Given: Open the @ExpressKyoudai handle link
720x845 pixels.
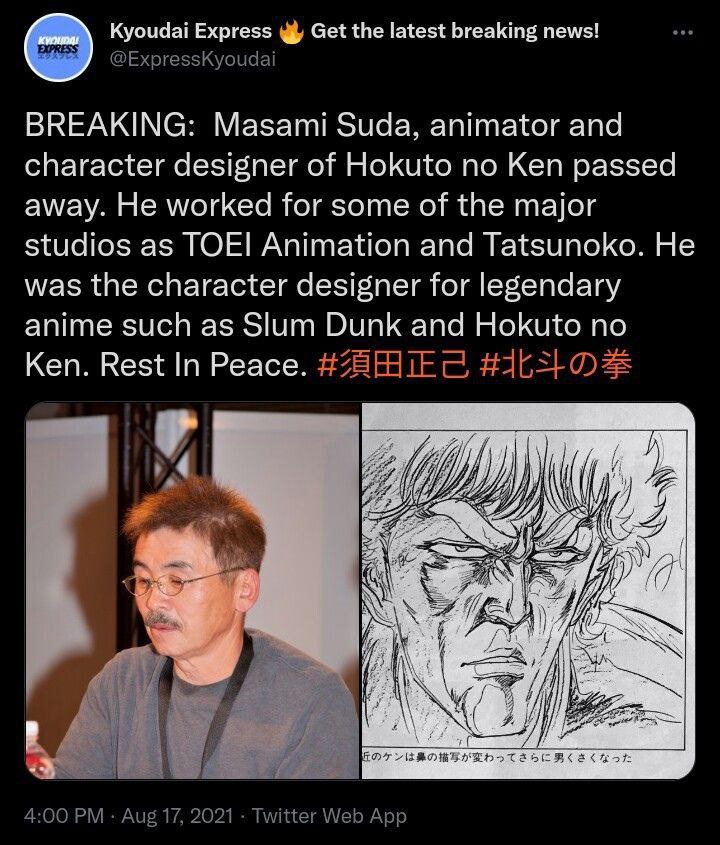Looking at the screenshot, I should click(193, 59).
